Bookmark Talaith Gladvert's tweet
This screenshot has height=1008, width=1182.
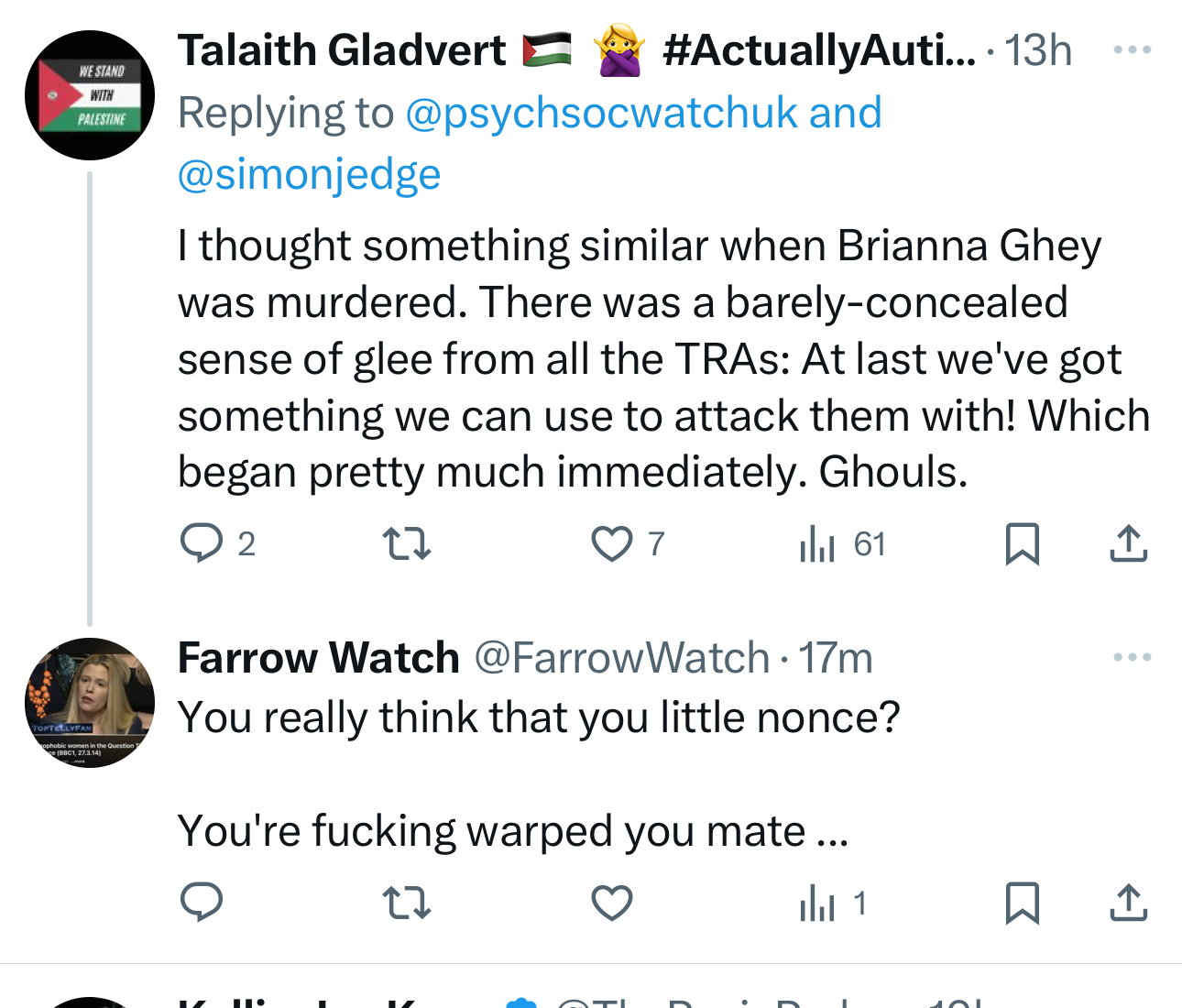coord(1022,543)
